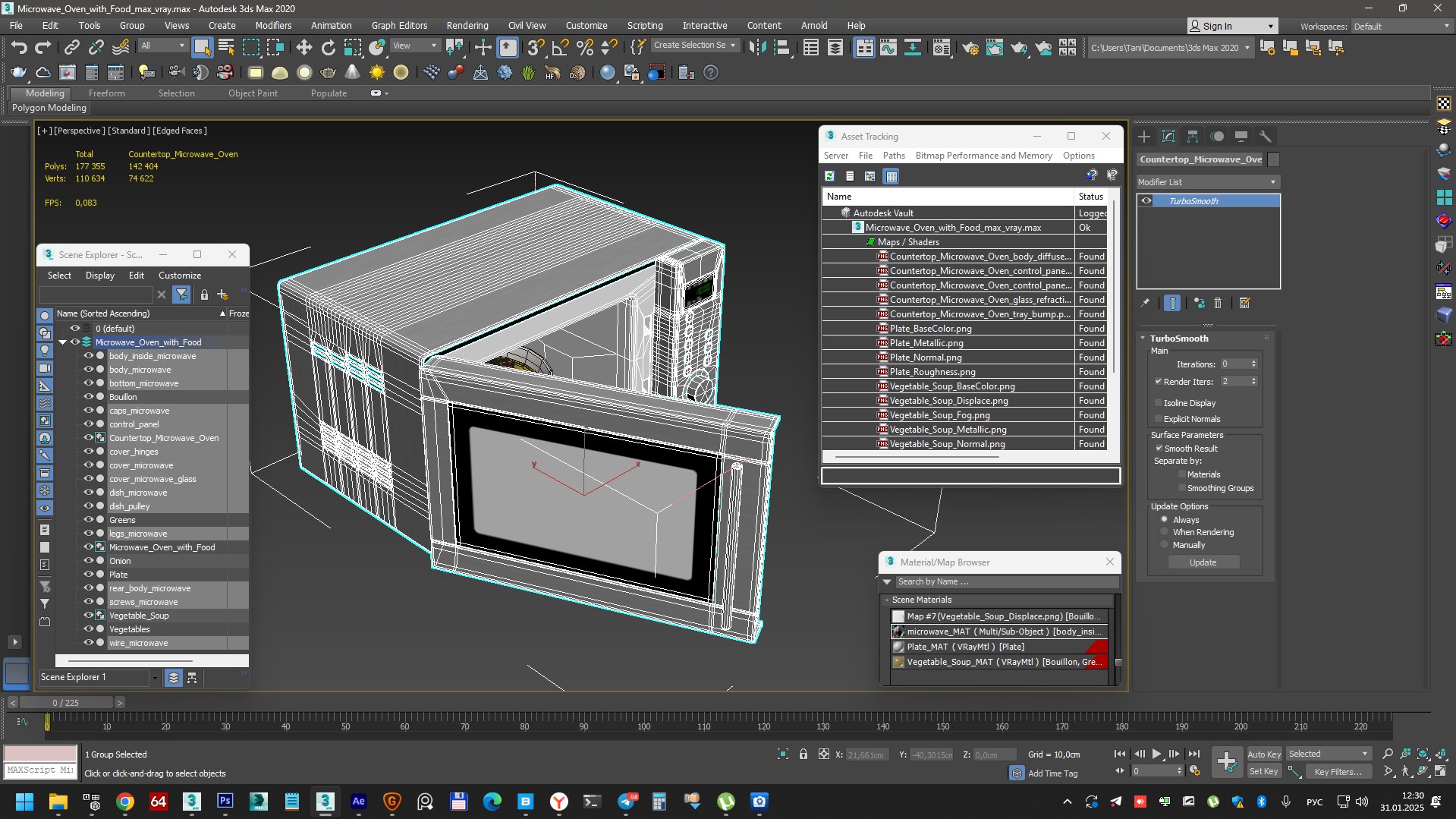
Task: Open Modifier List dropdown
Action: pyautogui.click(x=1208, y=182)
